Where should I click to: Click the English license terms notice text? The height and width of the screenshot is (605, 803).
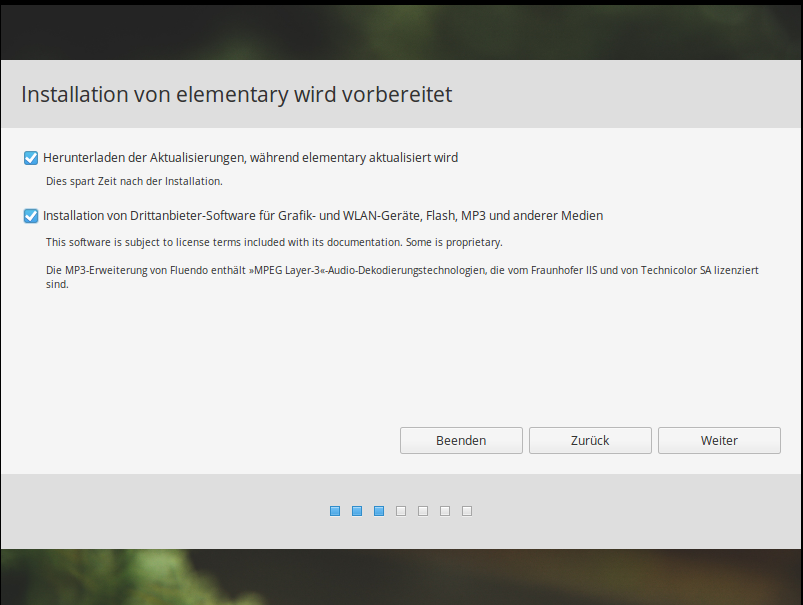274,242
